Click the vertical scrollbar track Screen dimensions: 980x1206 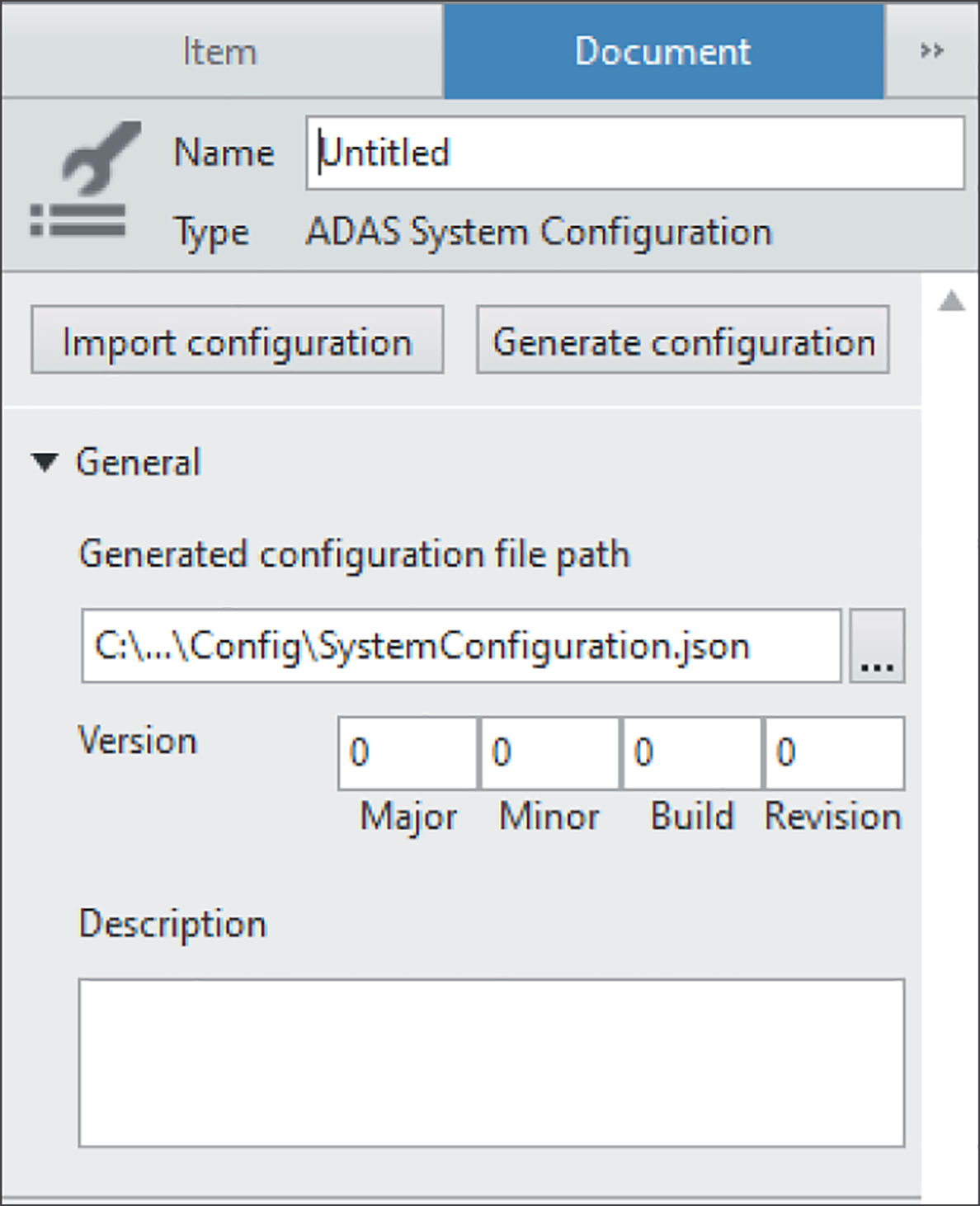click(x=951, y=742)
